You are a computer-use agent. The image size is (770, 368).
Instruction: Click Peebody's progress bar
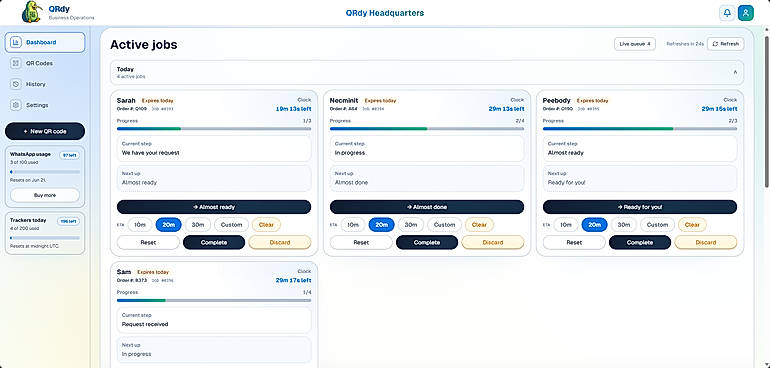point(640,129)
